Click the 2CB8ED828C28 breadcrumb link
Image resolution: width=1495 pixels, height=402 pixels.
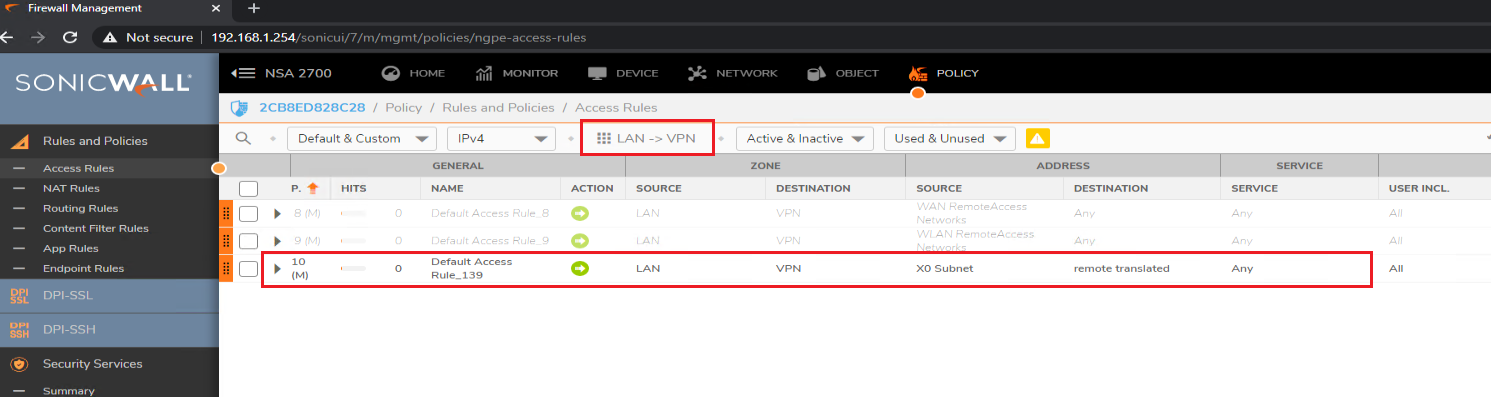click(313, 107)
